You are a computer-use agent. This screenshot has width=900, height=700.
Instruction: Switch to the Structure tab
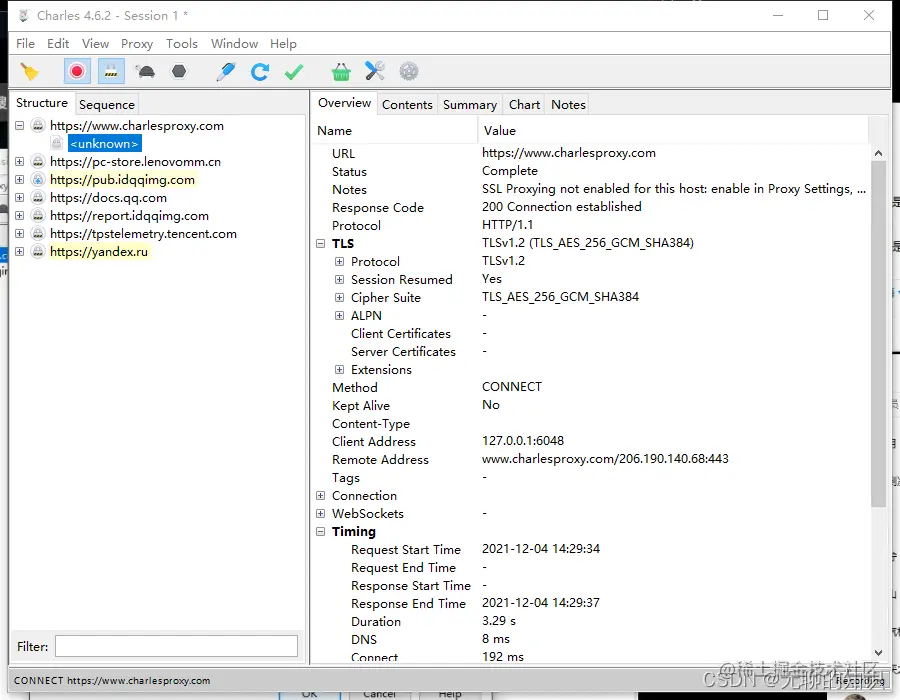[x=42, y=103]
